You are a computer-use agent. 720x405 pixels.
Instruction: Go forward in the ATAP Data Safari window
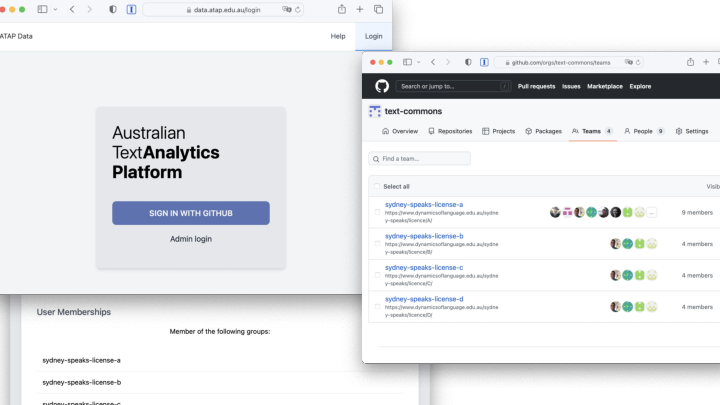90,9
